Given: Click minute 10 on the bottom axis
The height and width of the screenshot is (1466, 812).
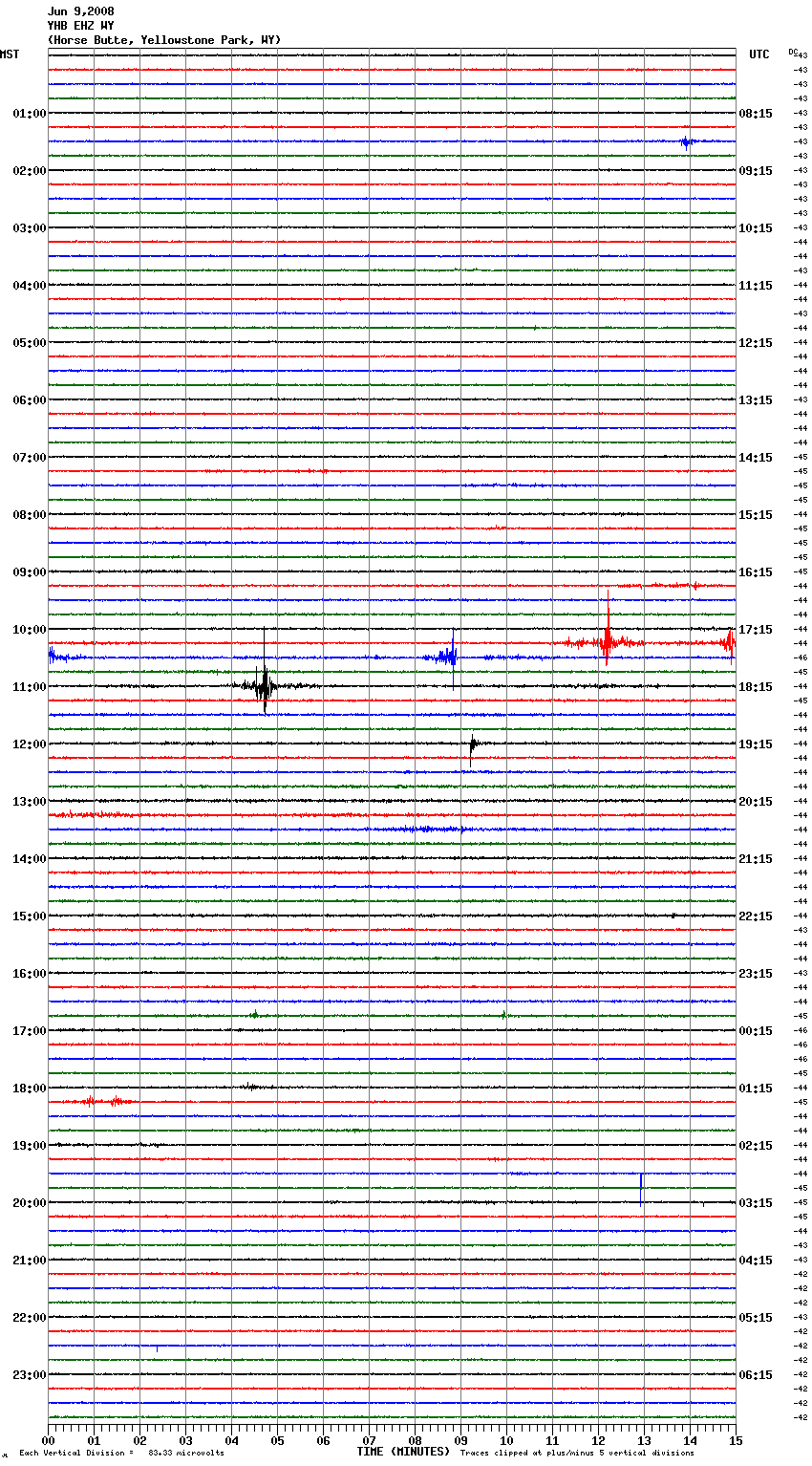Looking at the screenshot, I should click(507, 1440).
